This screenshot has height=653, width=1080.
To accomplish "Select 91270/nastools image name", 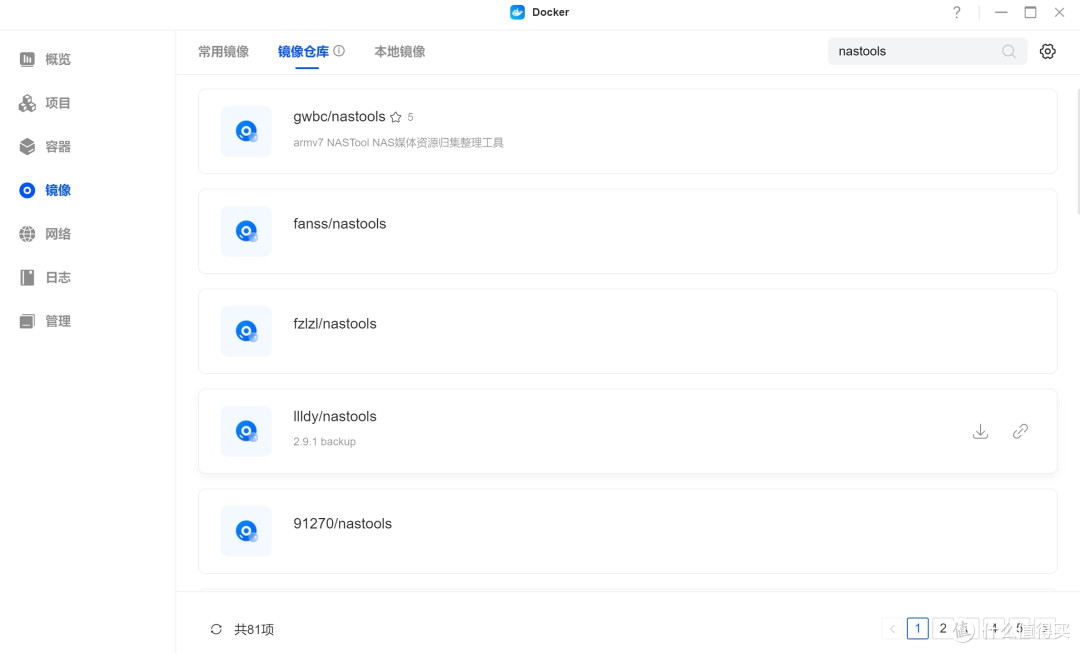I will tap(342, 524).
